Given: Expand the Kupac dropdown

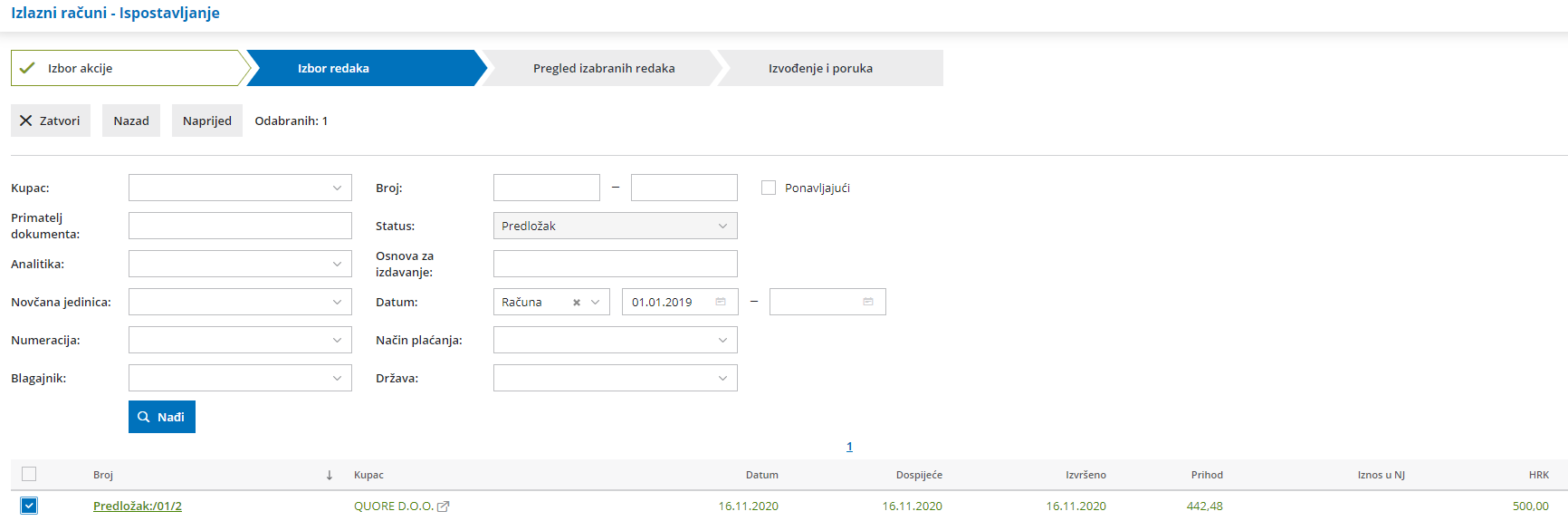Looking at the screenshot, I should pos(240,188).
